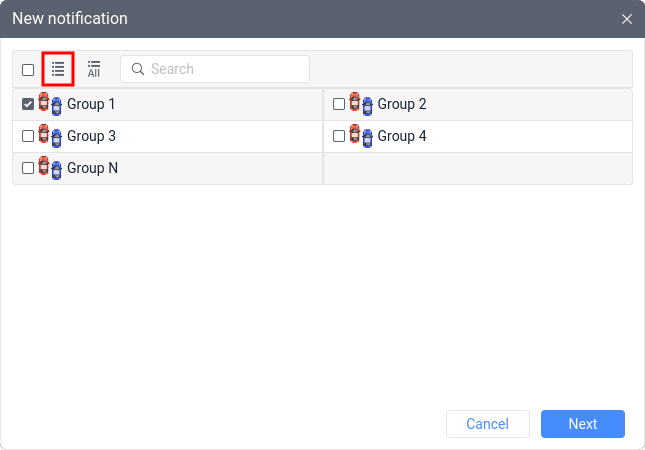Viewport: 645px width, 450px height.
Task: Click the list view icon
Action: [x=58, y=69]
